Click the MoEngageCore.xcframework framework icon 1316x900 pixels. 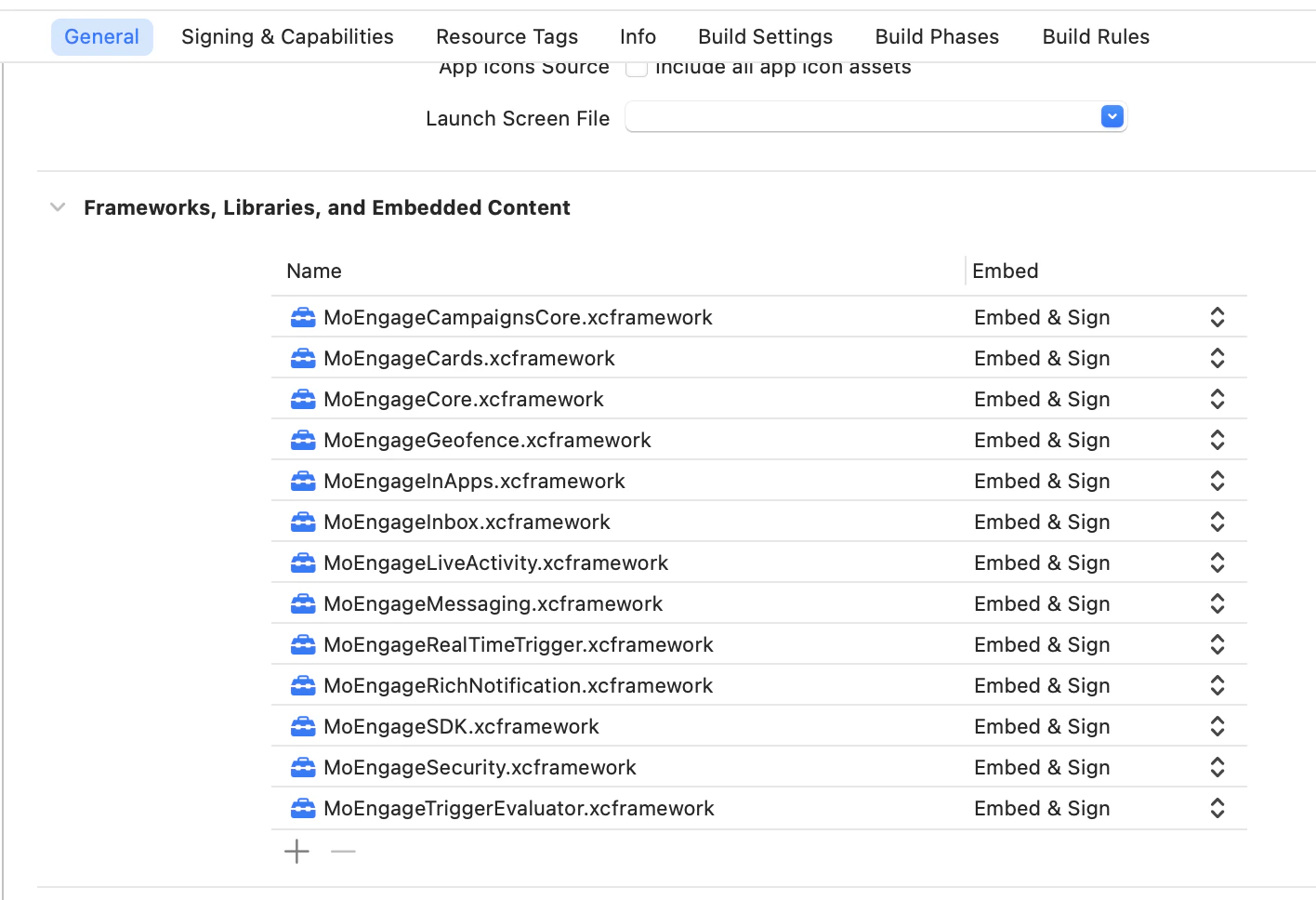[303, 399]
